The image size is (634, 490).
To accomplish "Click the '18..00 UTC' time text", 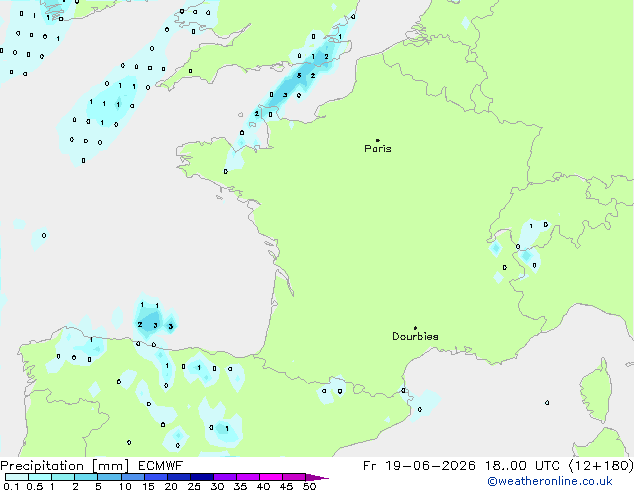I will (522, 466).
